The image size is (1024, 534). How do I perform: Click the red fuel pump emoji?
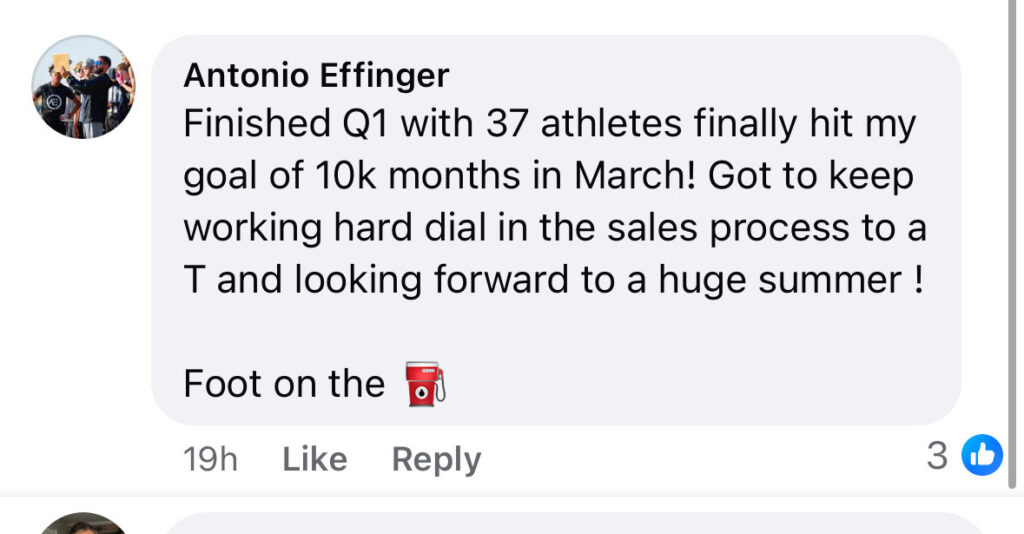pos(424,384)
